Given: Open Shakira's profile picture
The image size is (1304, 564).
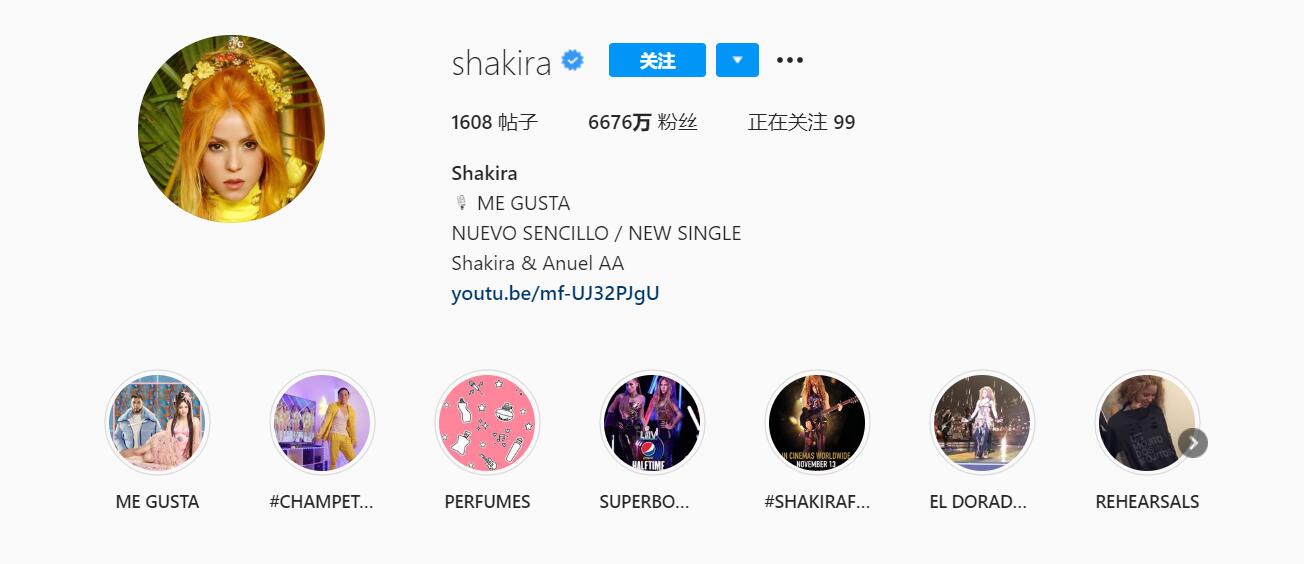Looking at the screenshot, I should (x=231, y=129).
